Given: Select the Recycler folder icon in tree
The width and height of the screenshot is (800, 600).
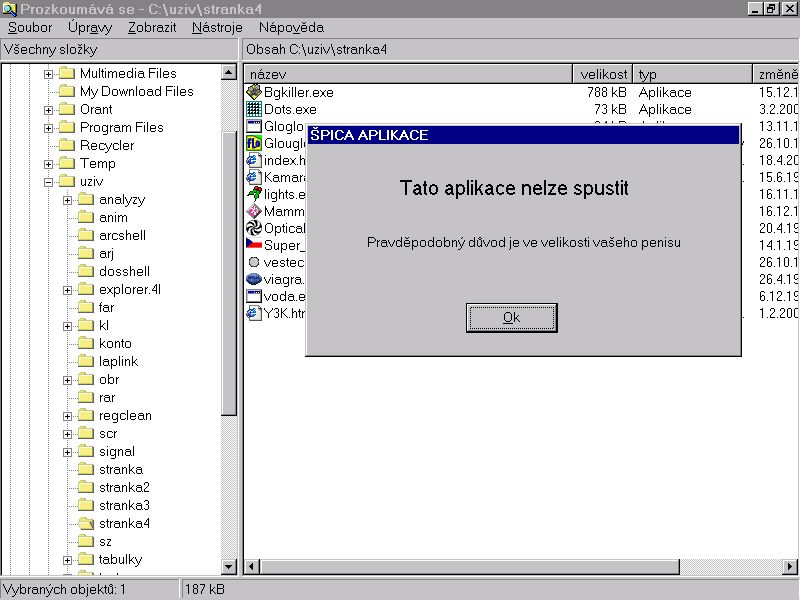Looking at the screenshot, I should (67, 145).
